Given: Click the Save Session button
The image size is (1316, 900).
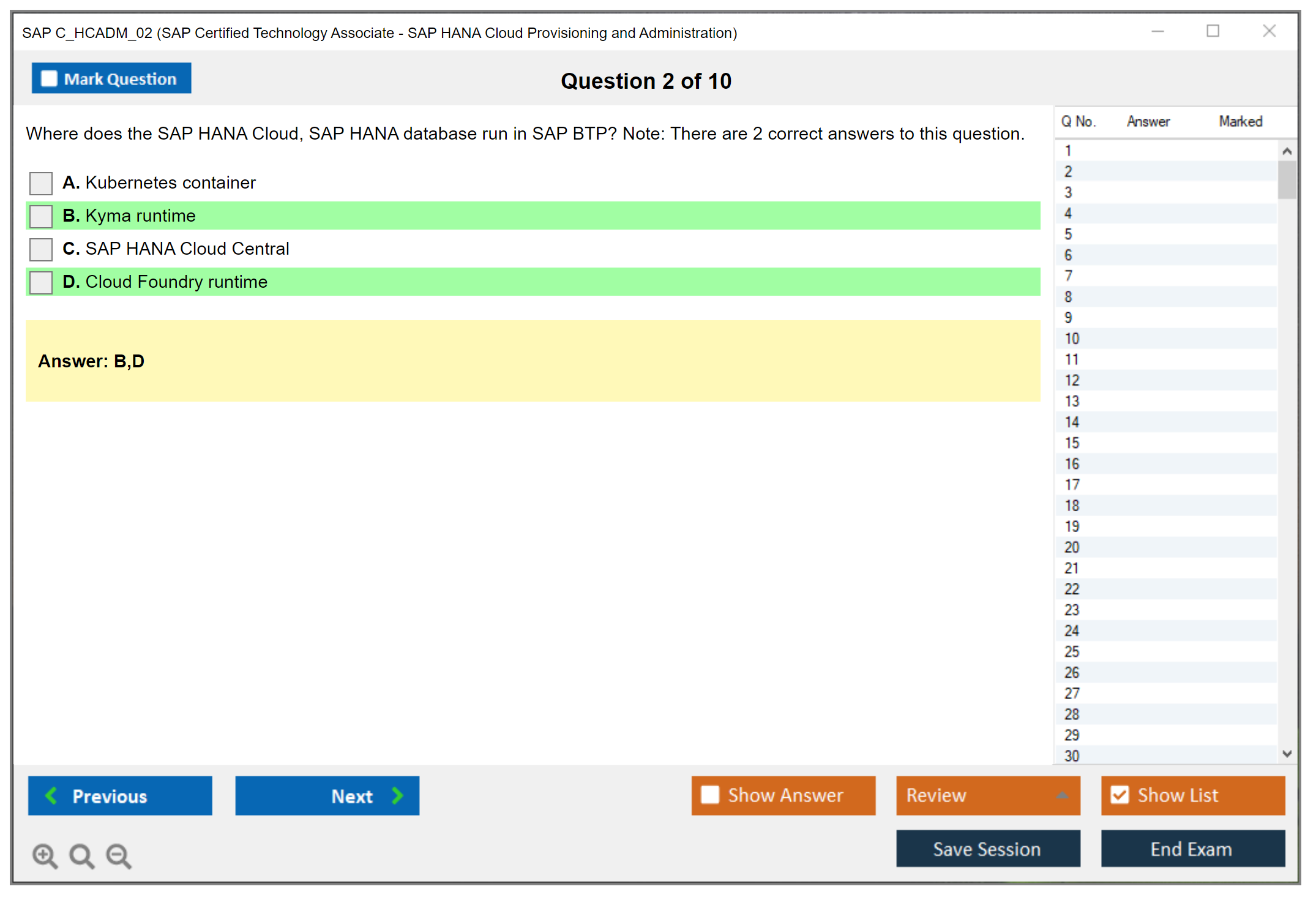Looking at the screenshot, I should 987,849.
